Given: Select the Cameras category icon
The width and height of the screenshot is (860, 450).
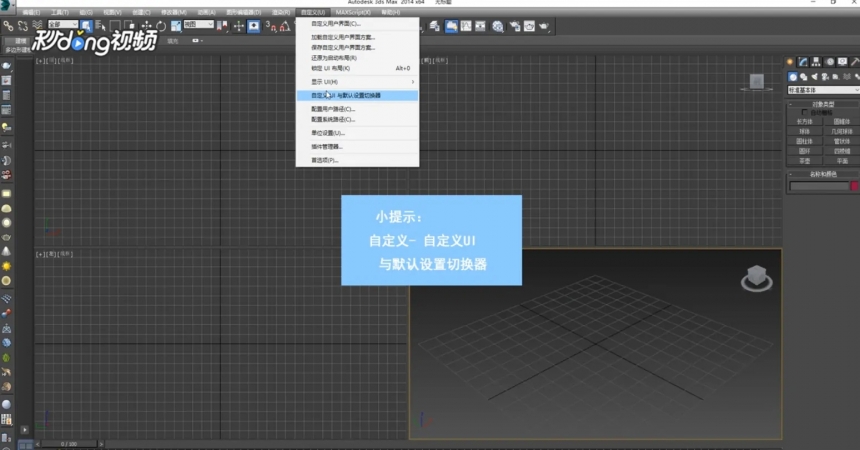Looking at the screenshot, I should pyautogui.click(x=824, y=77).
